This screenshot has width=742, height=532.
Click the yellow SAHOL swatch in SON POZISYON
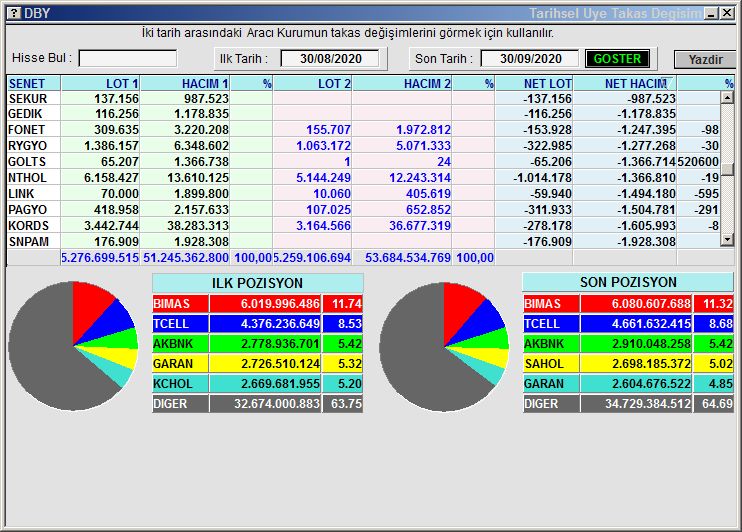click(551, 364)
